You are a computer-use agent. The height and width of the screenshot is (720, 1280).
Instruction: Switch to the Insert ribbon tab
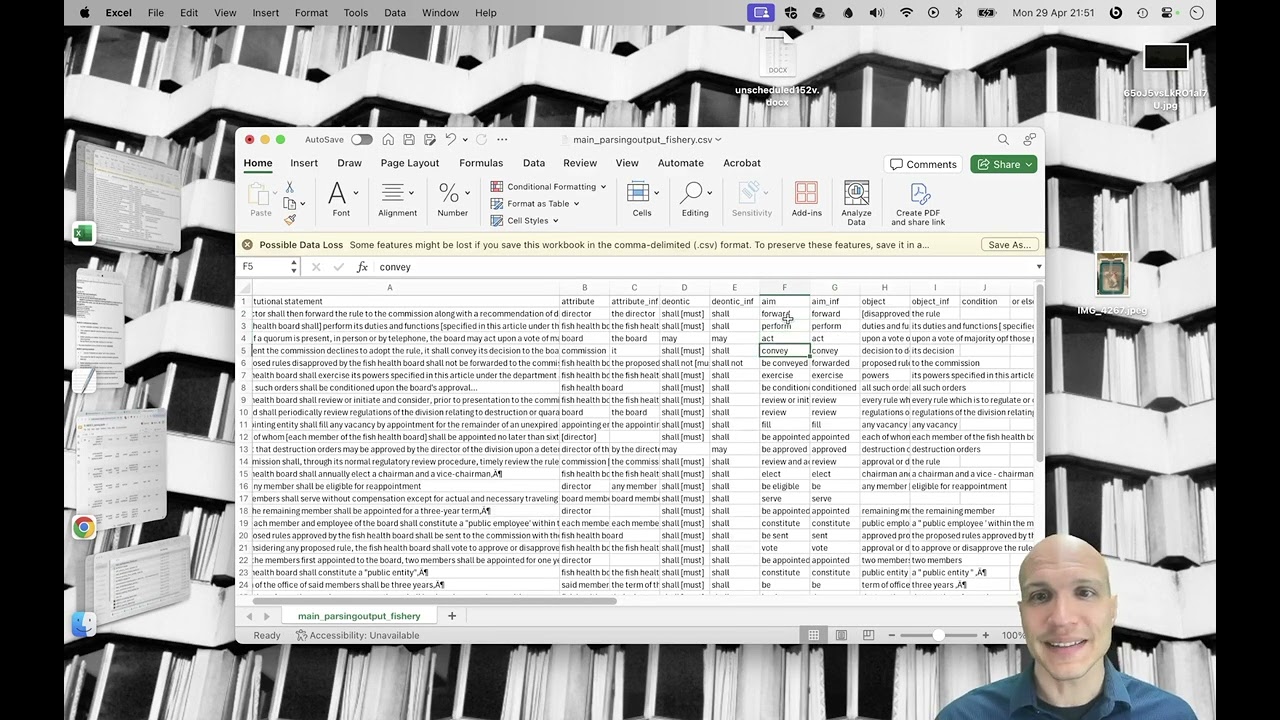304,163
